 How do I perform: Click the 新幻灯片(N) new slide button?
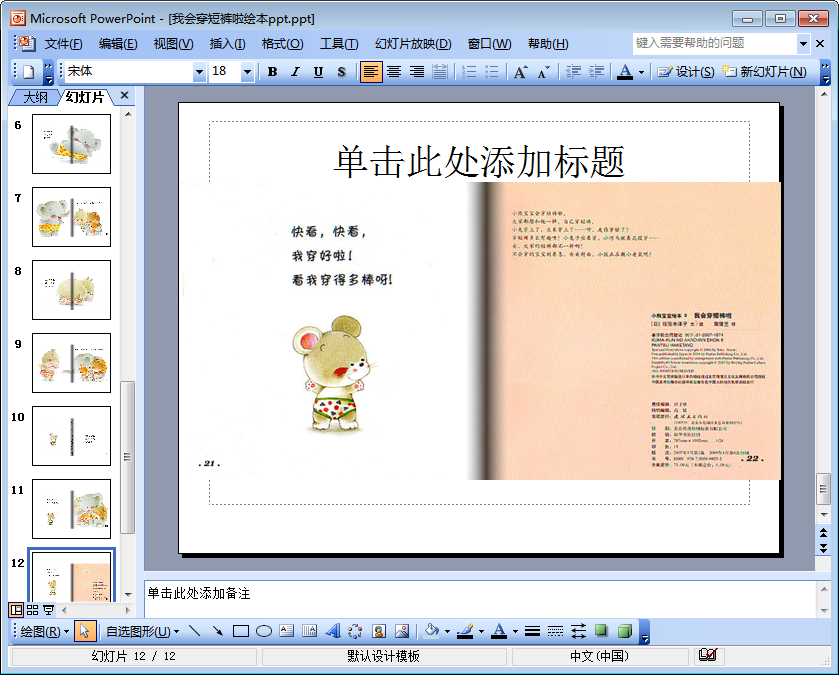pyautogui.click(x=764, y=72)
